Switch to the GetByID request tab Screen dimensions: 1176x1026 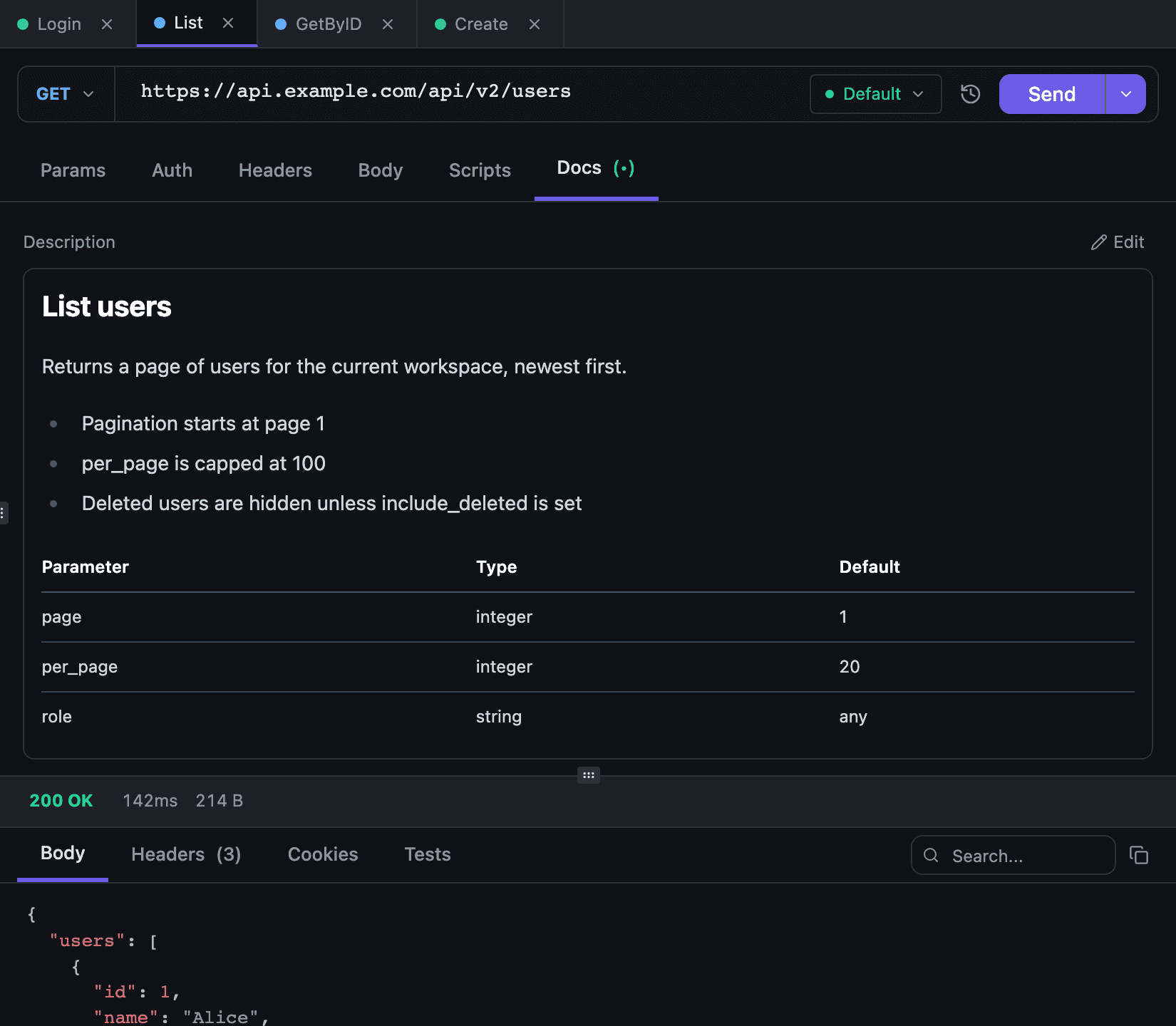[328, 24]
